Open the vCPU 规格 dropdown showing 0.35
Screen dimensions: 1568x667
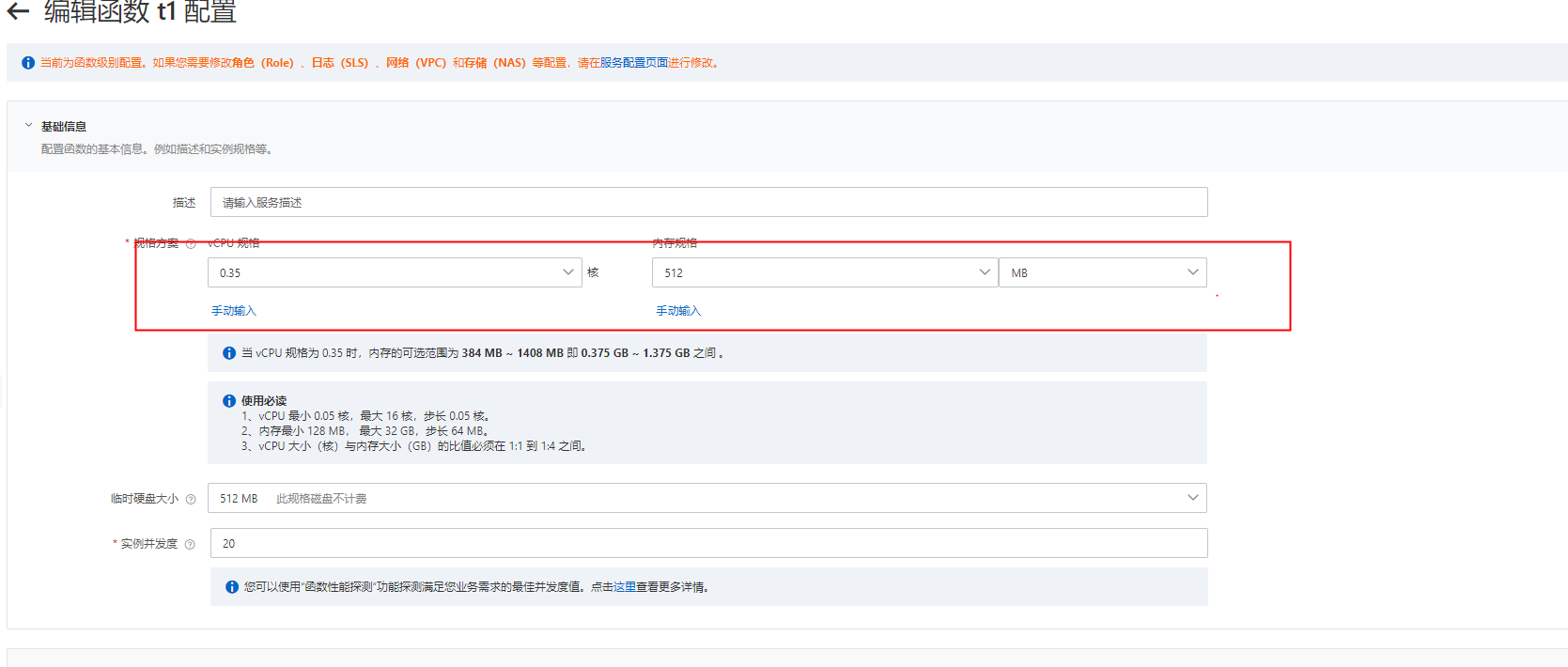[x=395, y=272]
